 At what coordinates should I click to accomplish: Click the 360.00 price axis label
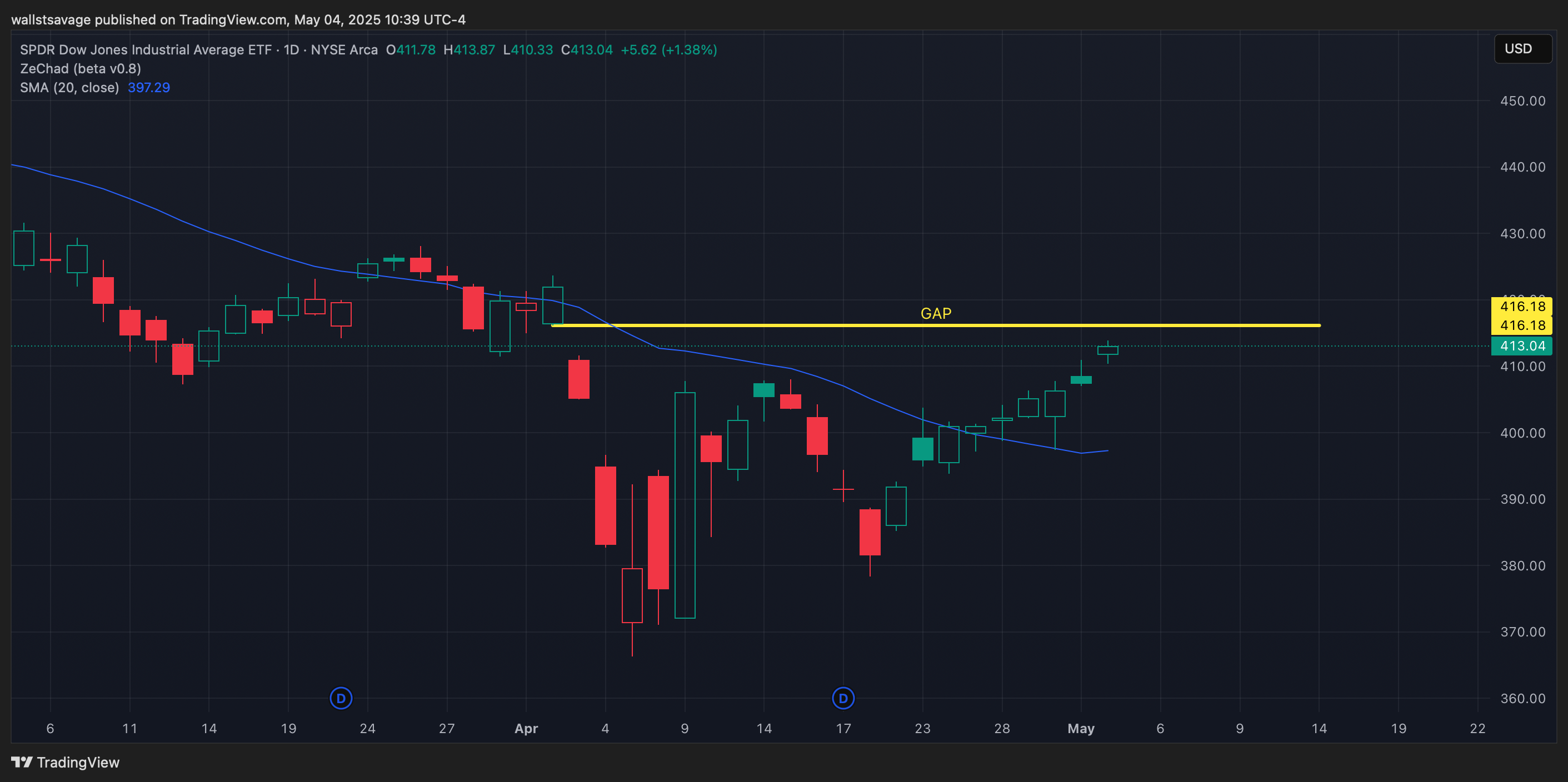(1522, 698)
